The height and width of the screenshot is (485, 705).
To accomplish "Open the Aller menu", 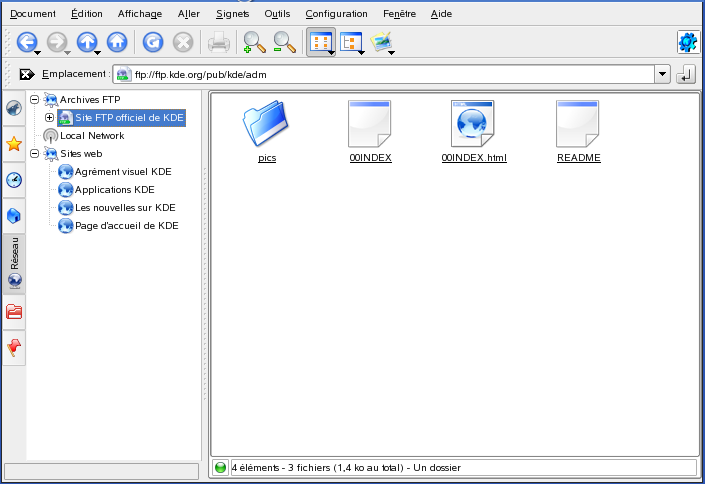I will (x=189, y=14).
